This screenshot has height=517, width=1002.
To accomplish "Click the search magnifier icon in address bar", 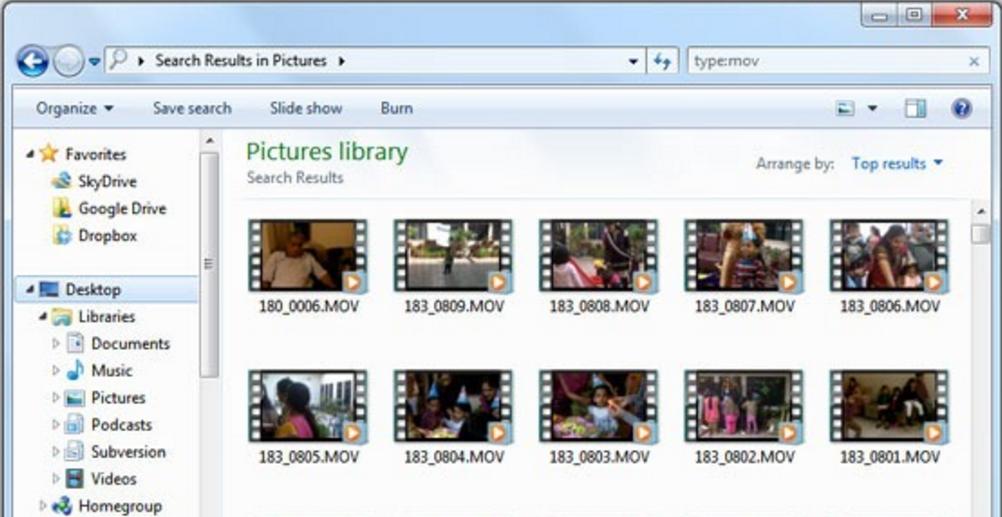I will click(118, 59).
